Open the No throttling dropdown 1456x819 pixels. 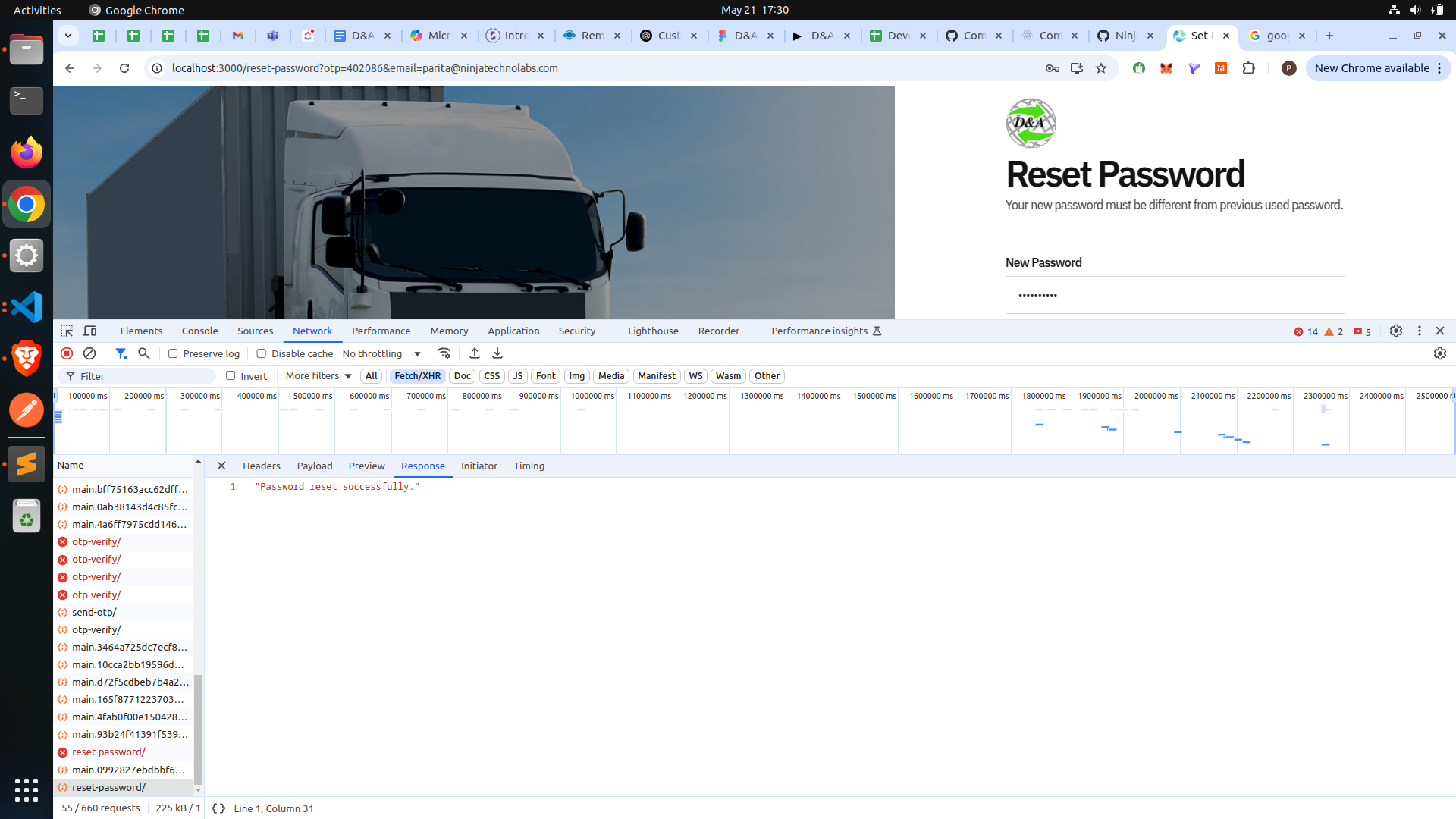(381, 353)
